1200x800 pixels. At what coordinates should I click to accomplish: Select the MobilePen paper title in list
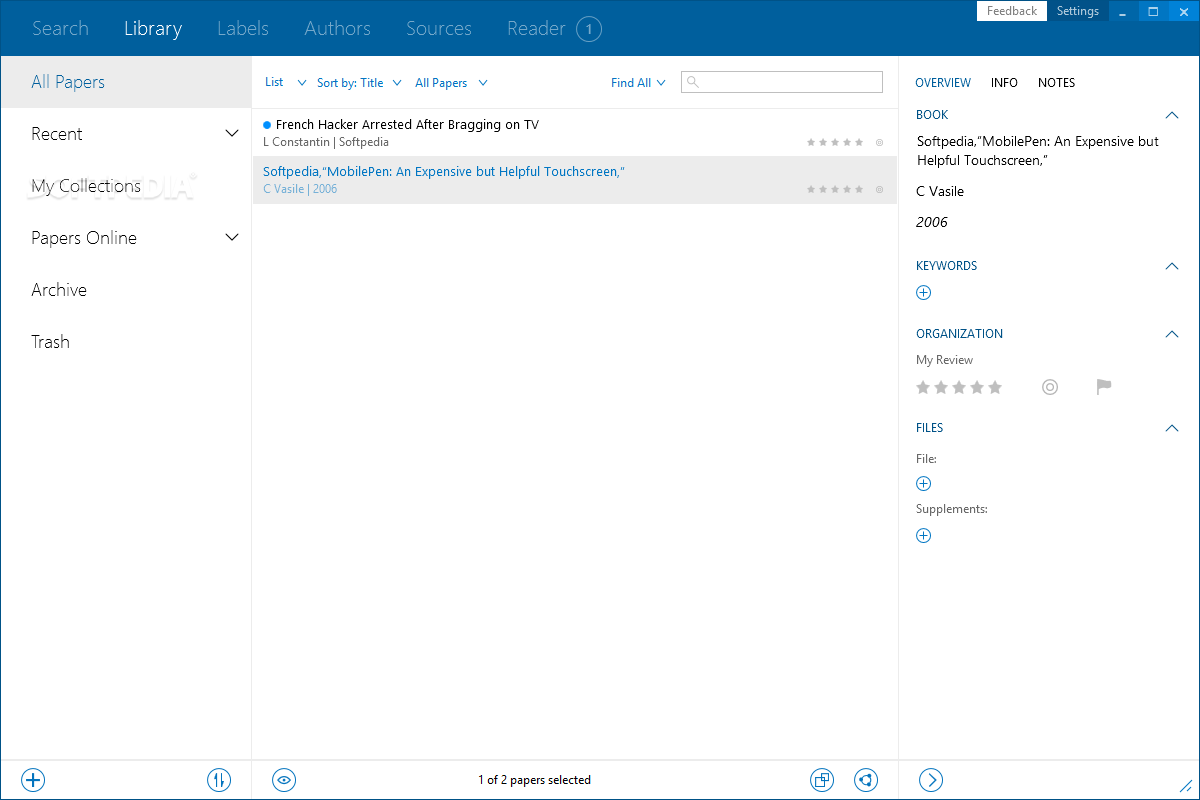[444, 172]
